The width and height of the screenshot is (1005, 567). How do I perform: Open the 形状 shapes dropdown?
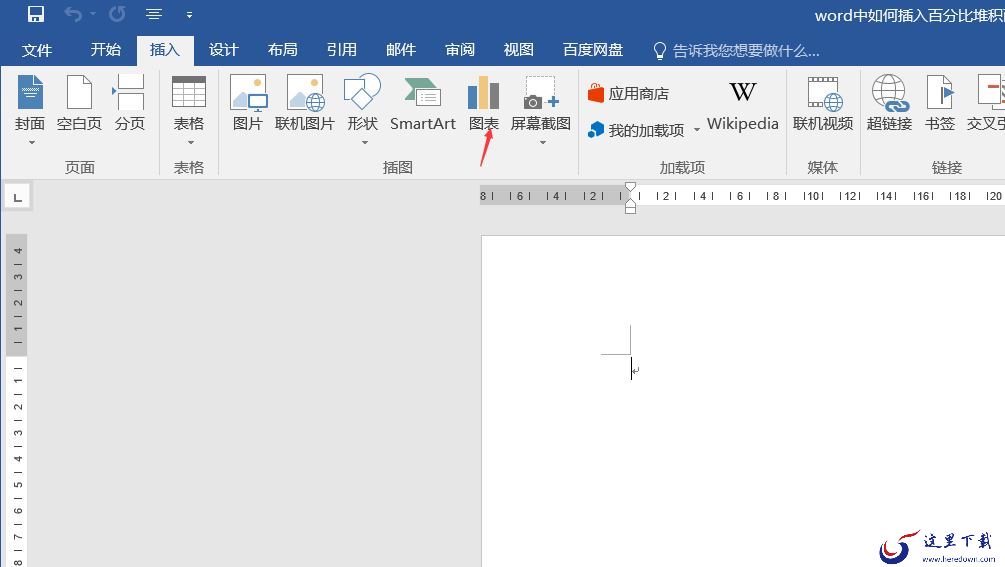pyautogui.click(x=362, y=142)
